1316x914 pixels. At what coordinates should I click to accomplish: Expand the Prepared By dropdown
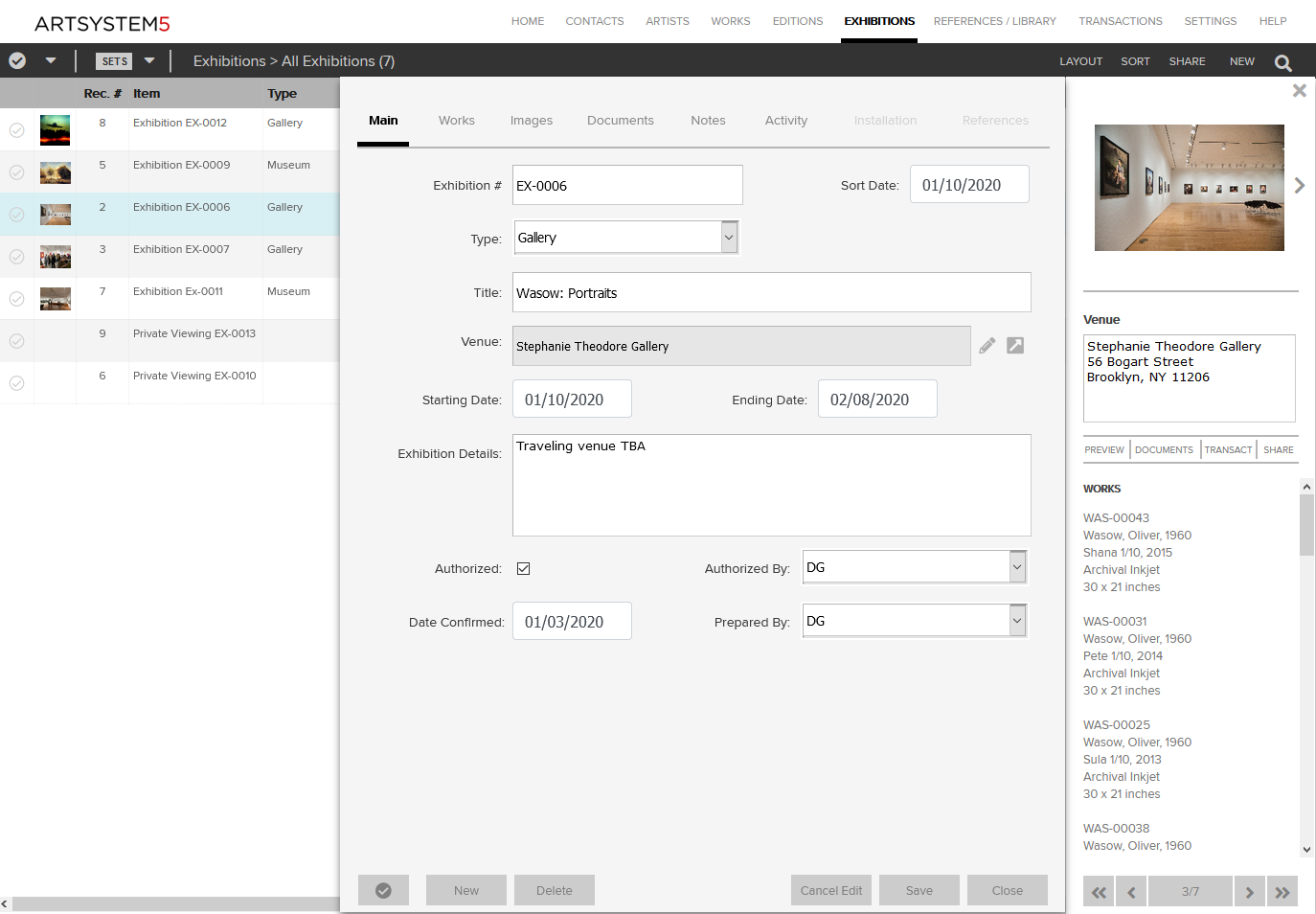point(1017,621)
